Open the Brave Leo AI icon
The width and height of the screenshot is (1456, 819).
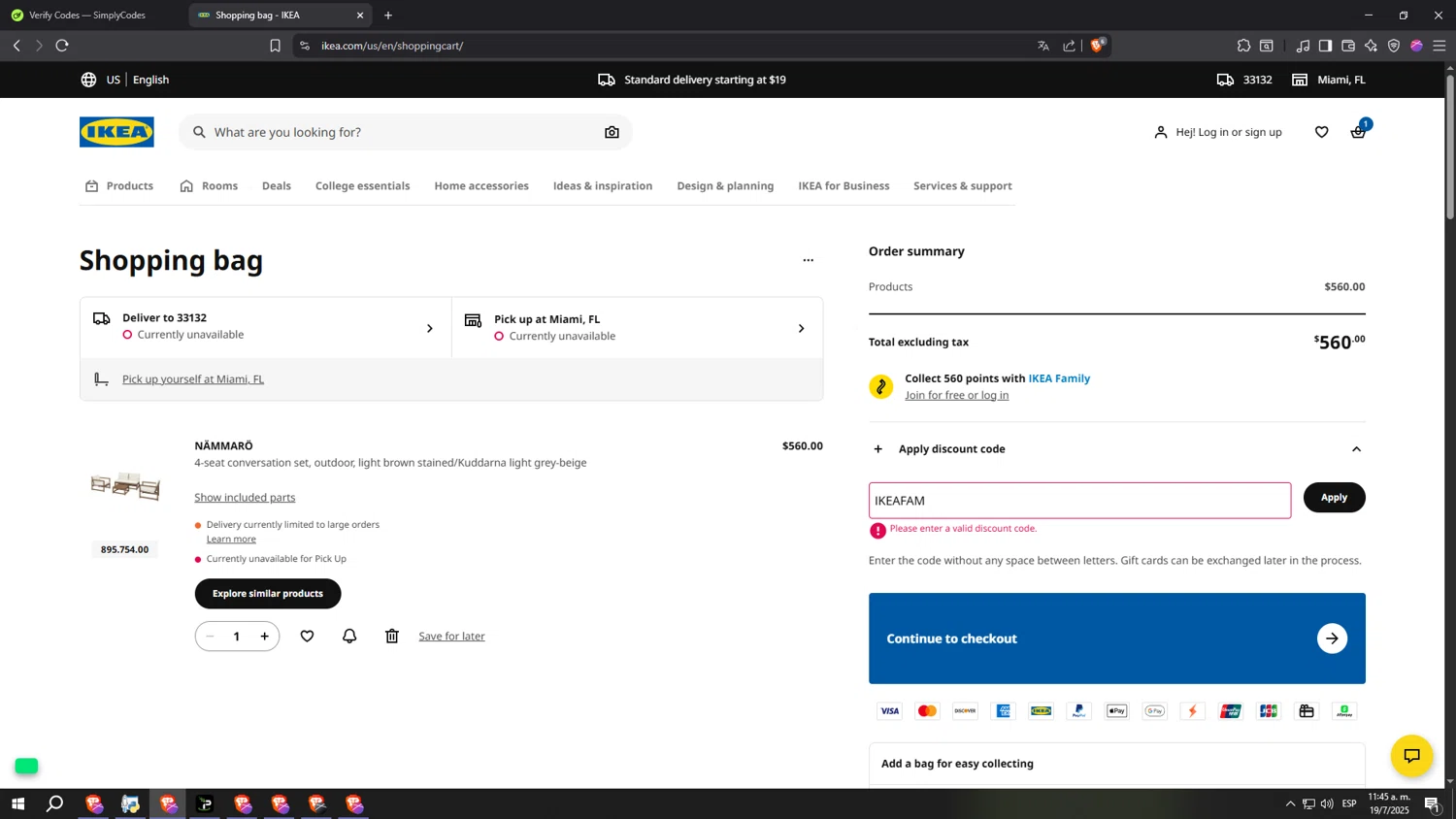point(1371,46)
